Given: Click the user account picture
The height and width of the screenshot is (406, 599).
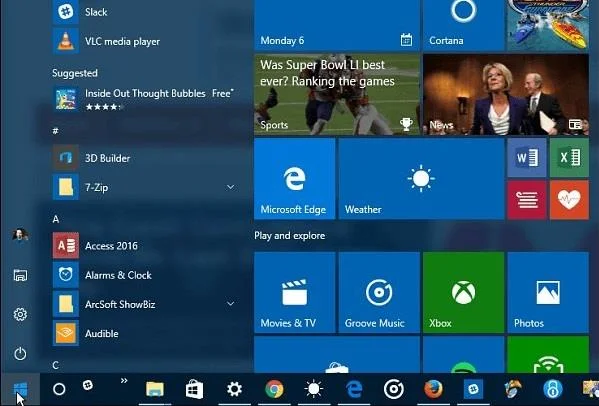Looking at the screenshot, I should [20, 235].
